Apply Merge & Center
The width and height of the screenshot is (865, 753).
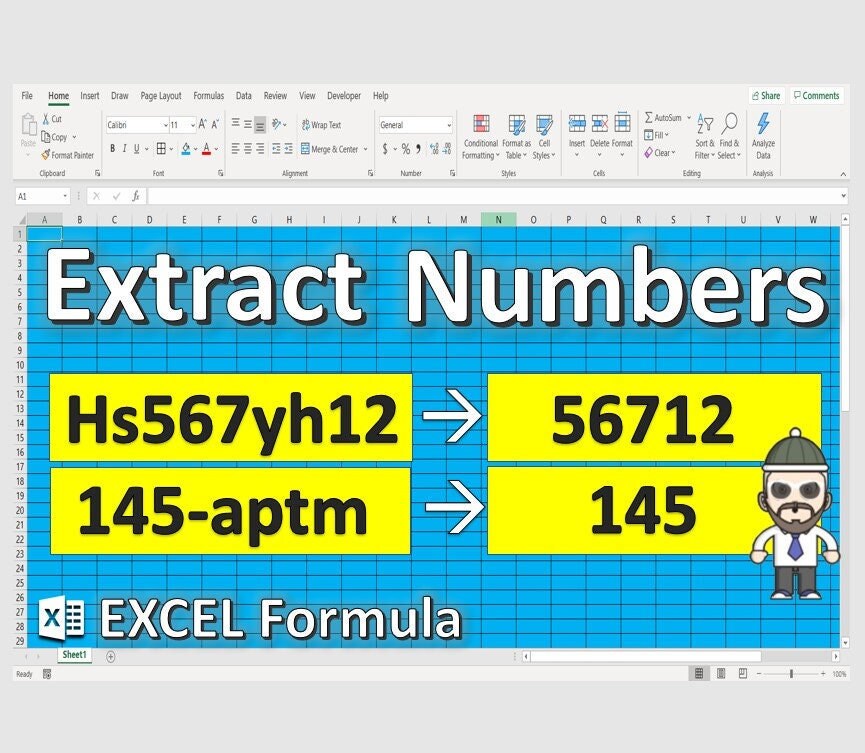331,148
